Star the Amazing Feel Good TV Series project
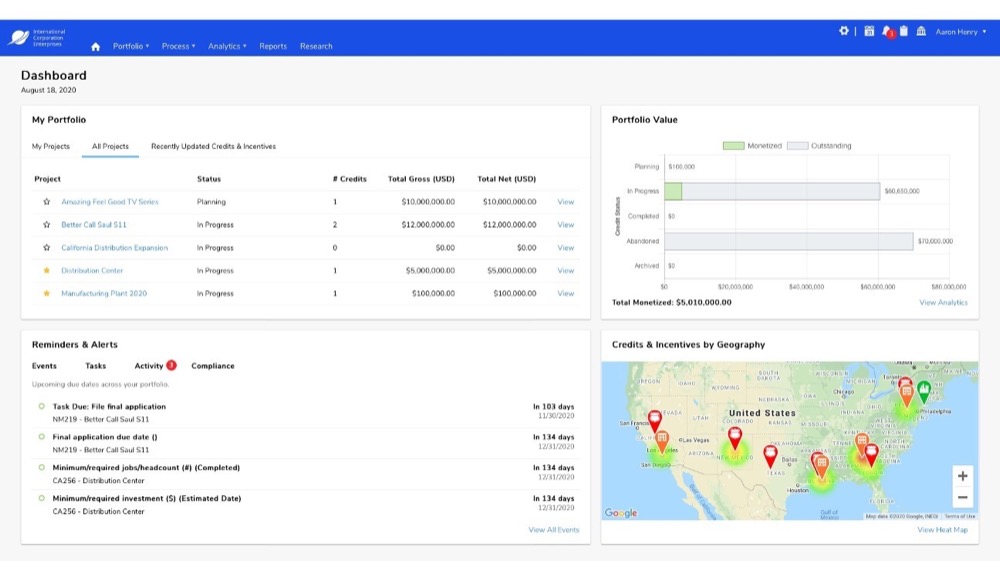 46,202
